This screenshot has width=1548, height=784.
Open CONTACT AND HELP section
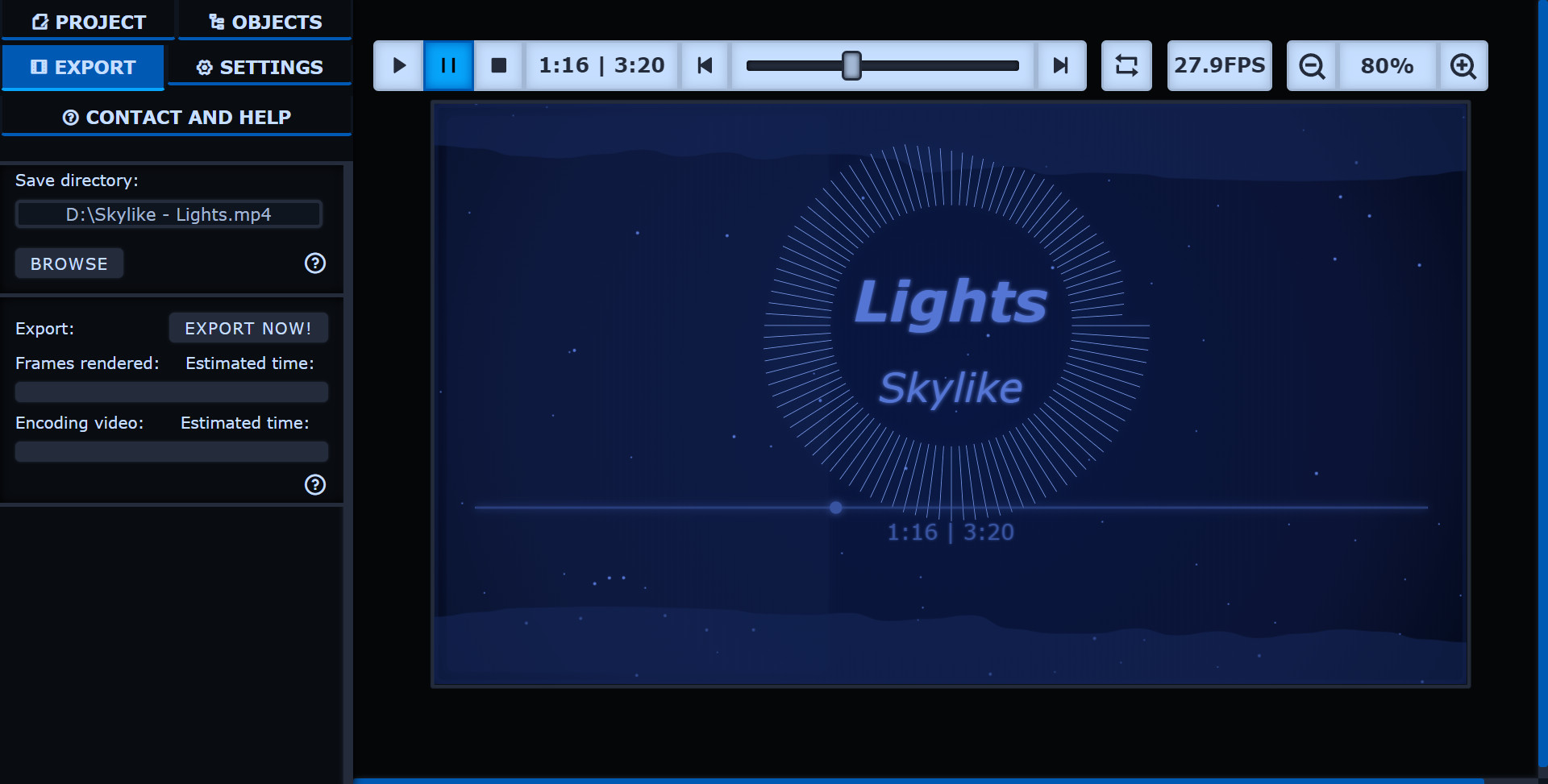tap(177, 117)
